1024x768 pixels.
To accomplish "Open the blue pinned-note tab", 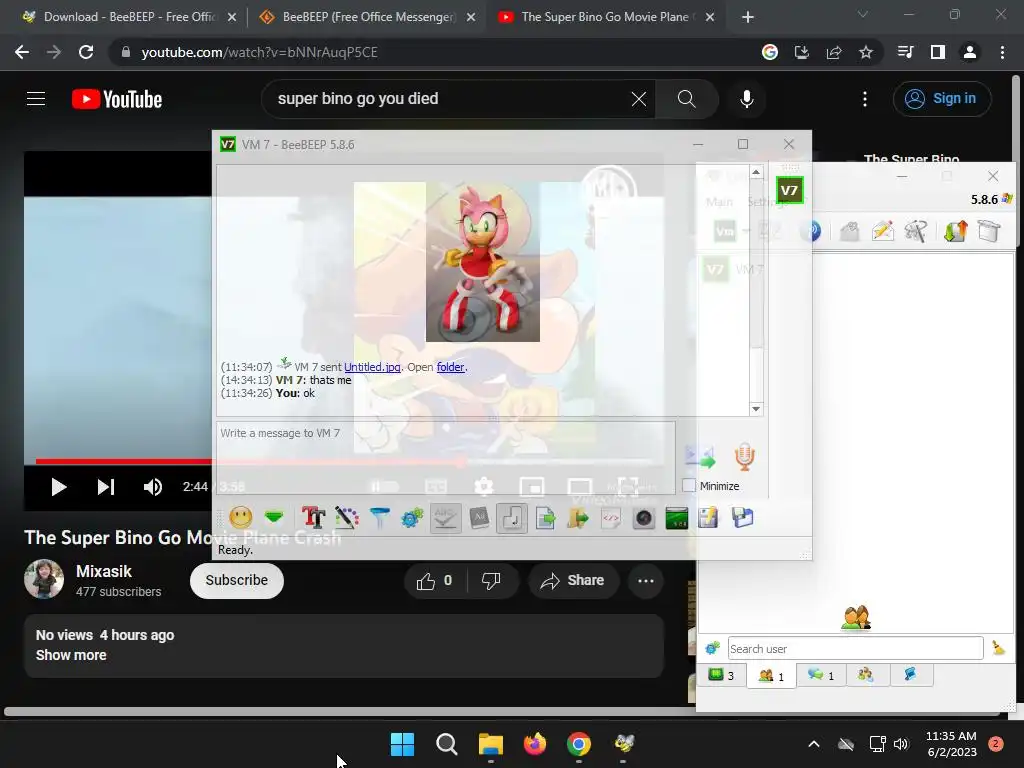I will point(910,675).
